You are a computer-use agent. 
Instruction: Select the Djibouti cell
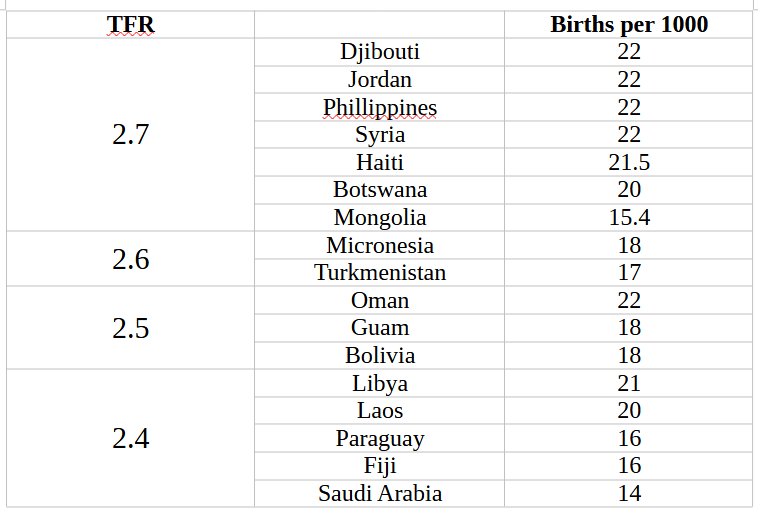coord(379,52)
